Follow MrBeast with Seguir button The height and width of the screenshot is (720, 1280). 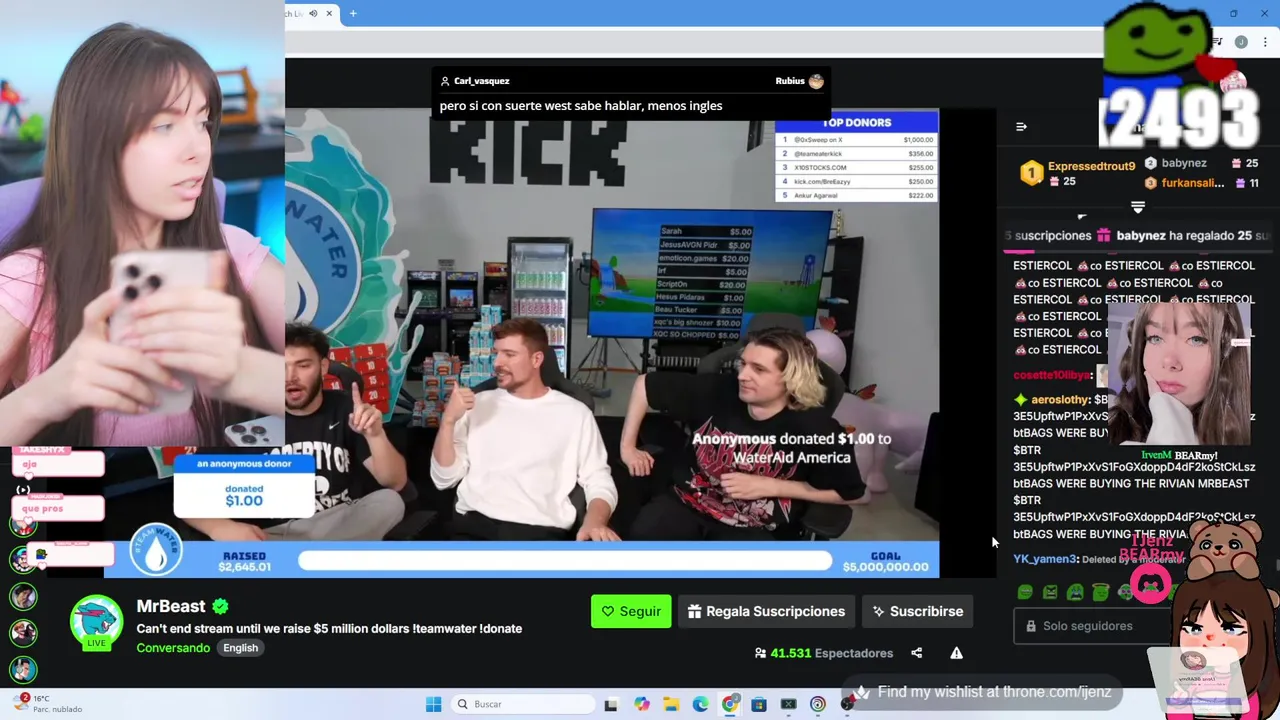631,611
